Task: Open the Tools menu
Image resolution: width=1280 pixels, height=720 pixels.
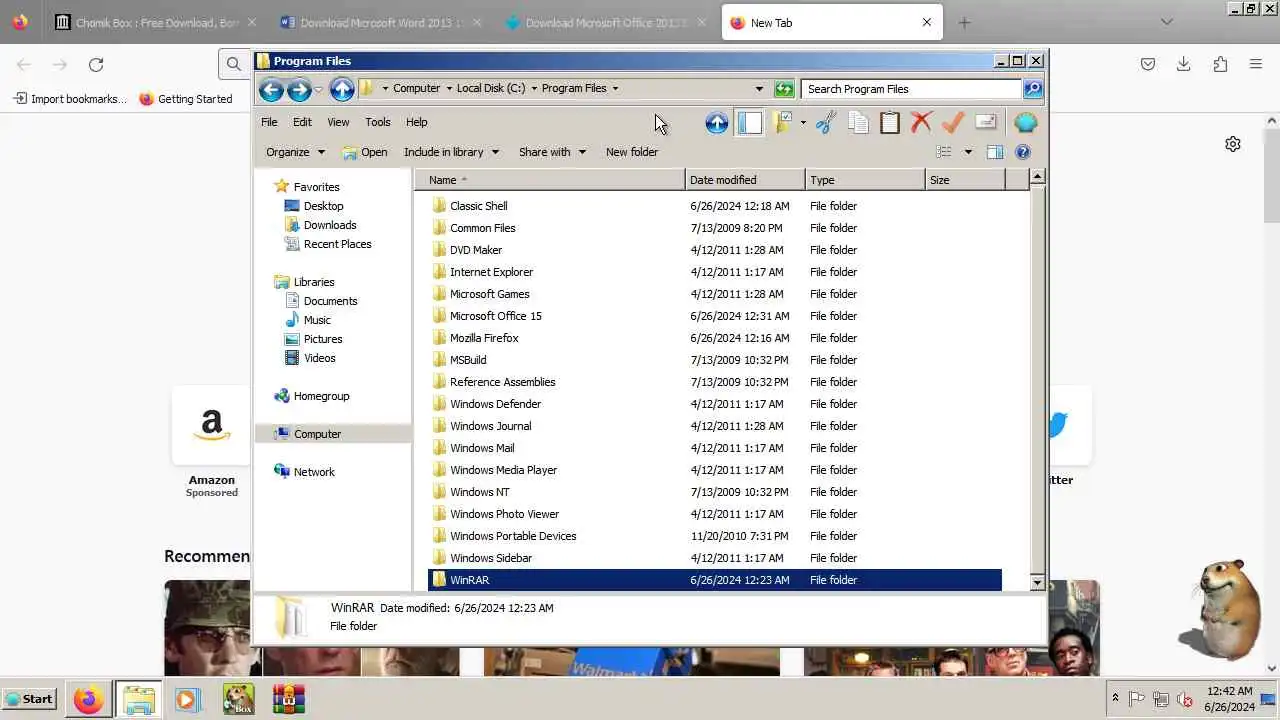Action: coord(378,122)
